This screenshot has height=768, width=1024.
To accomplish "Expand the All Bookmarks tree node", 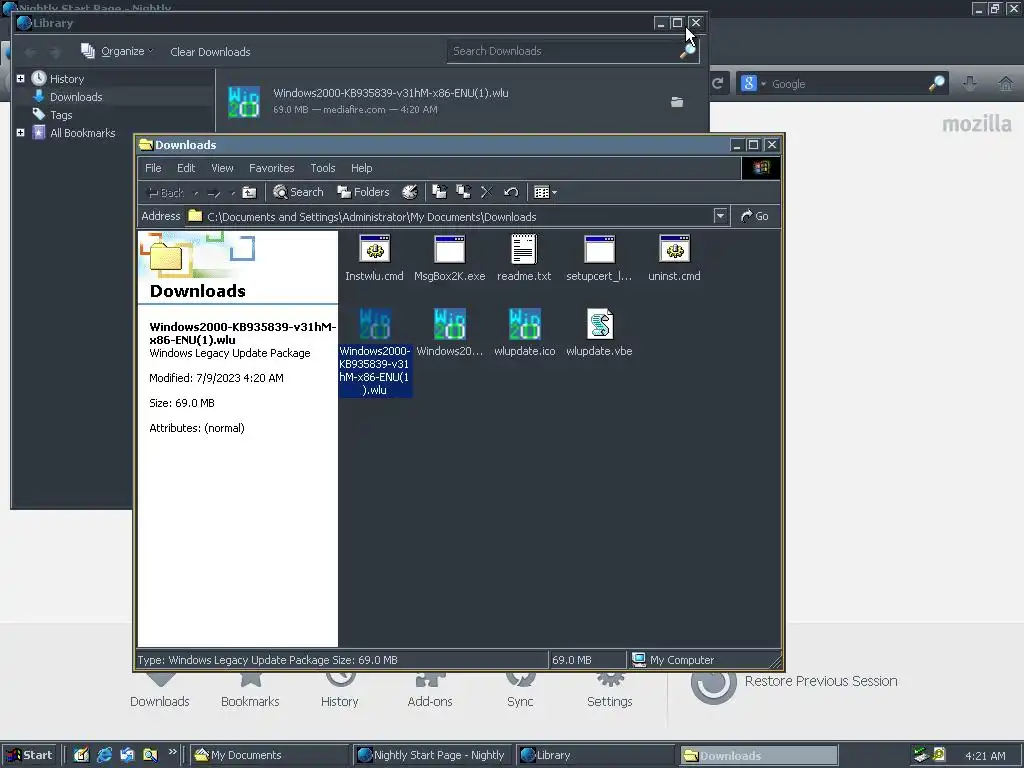I will click(x=20, y=133).
